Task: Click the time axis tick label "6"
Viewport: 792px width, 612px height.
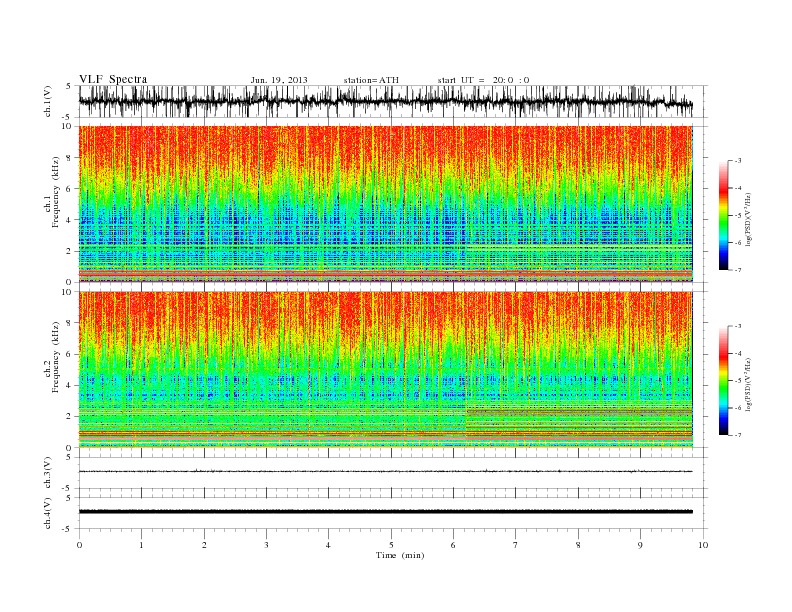Action: coord(454,545)
